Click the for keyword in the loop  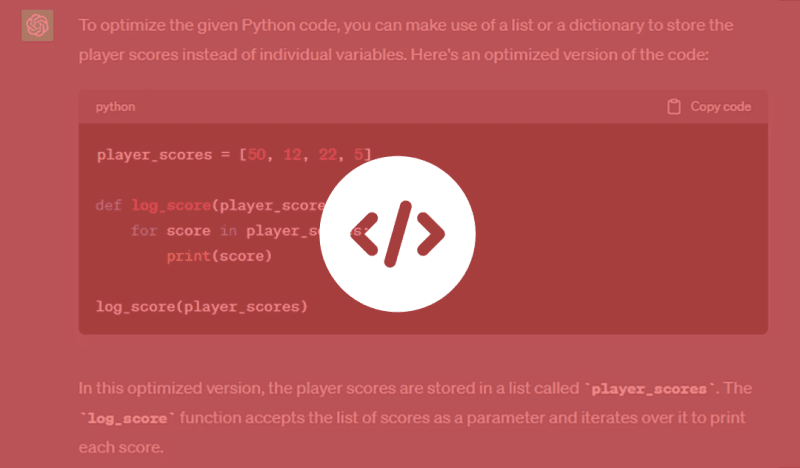pyautogui.click(x=143, y=231)
